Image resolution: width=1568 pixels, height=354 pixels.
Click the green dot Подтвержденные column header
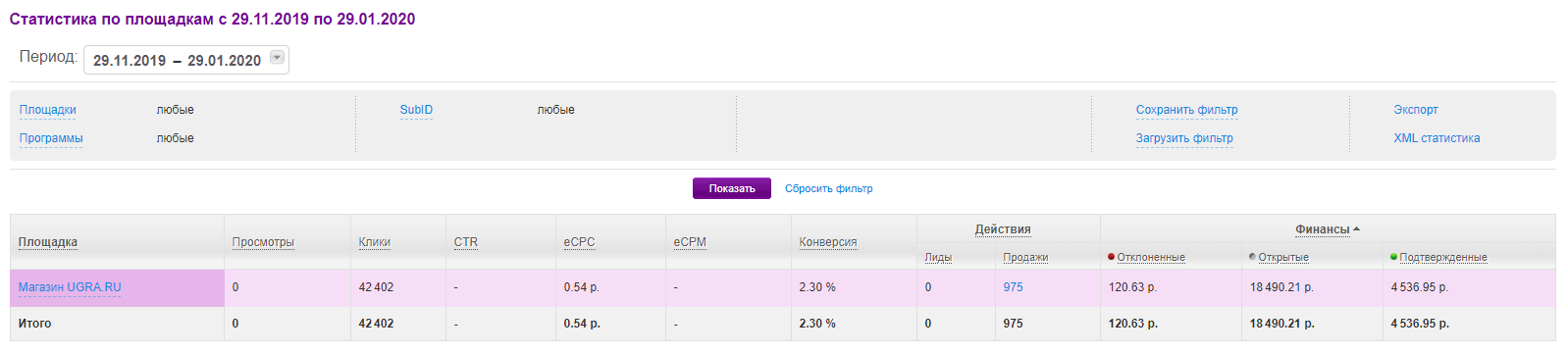click(1438, 257)
